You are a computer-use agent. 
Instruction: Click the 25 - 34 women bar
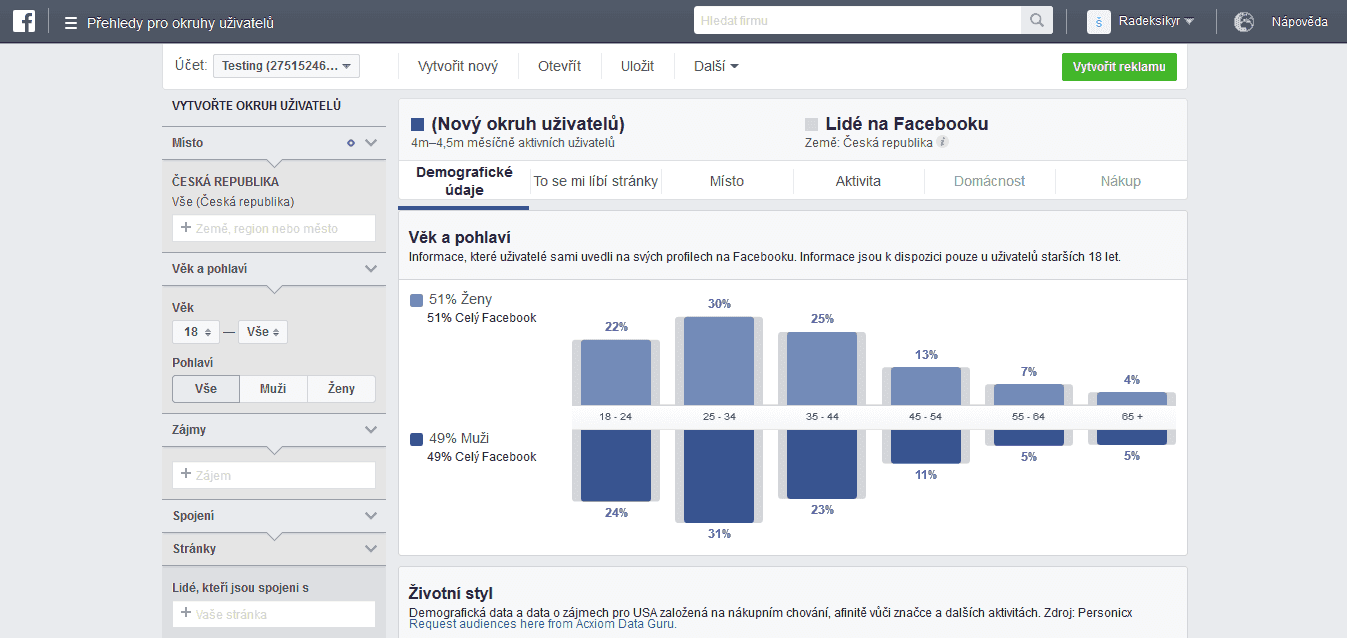pos(719,361)
